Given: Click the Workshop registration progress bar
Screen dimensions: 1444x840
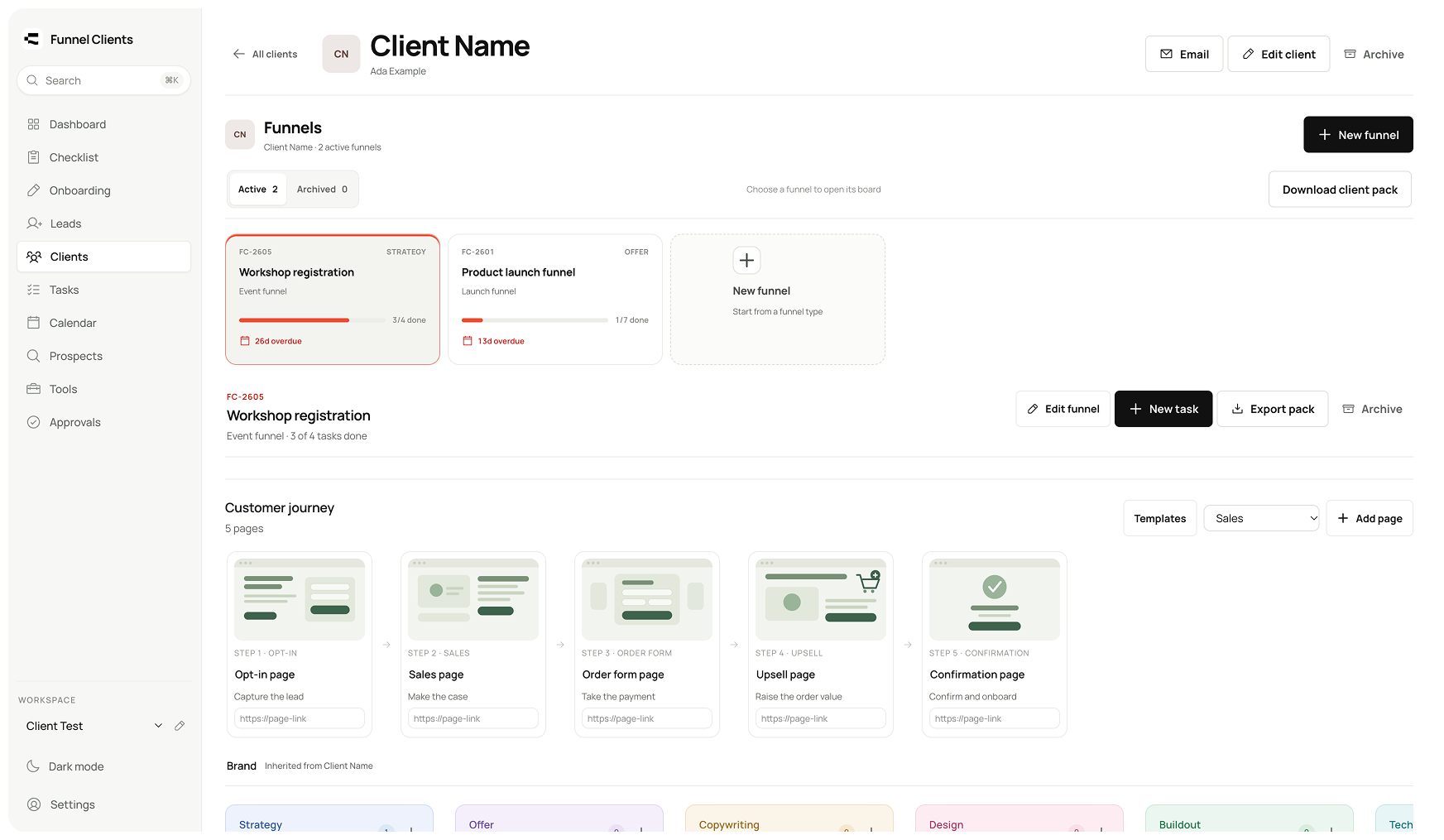Looking at the screenshot, I should tap(312, 320).
